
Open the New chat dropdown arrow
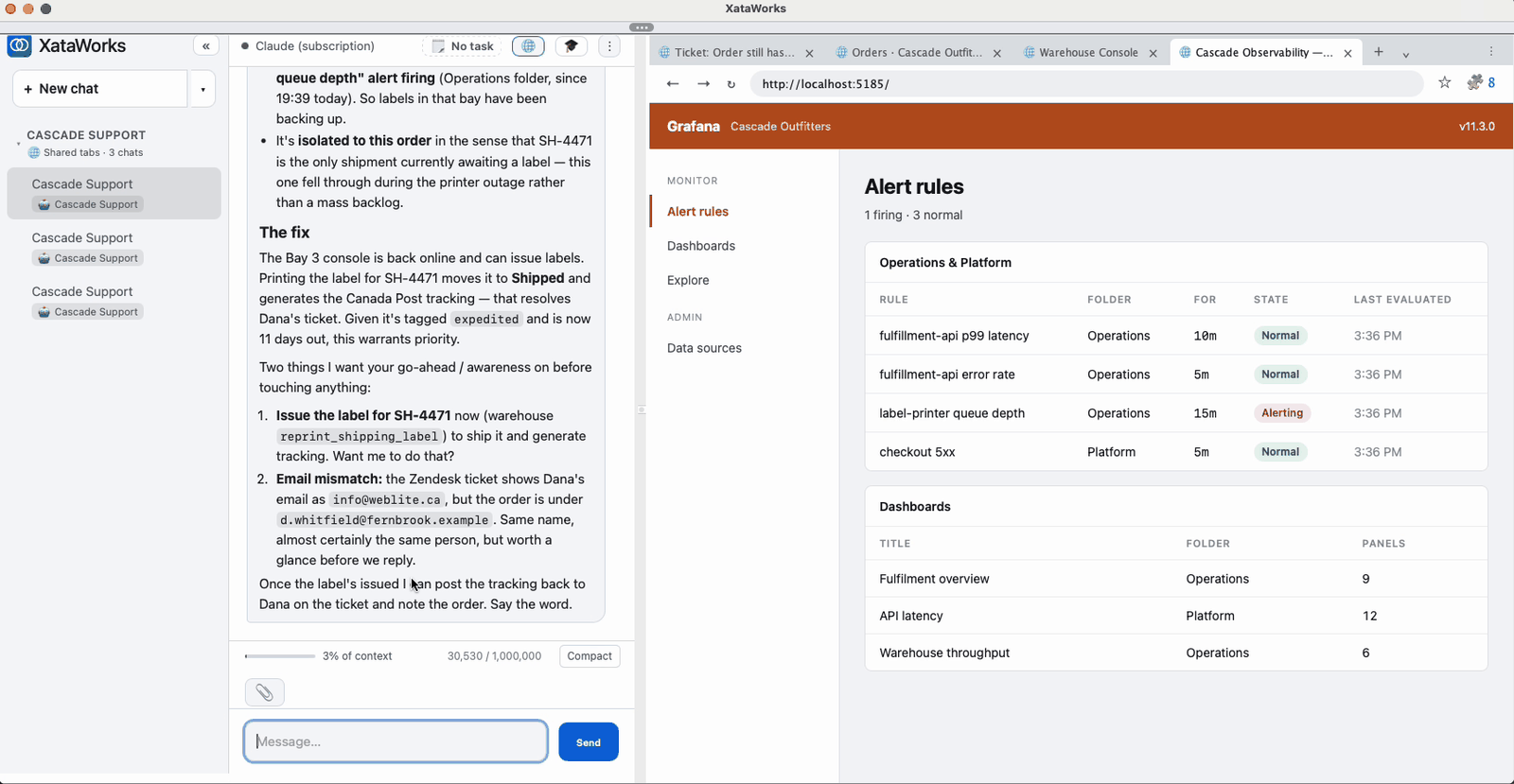(202, 90)
